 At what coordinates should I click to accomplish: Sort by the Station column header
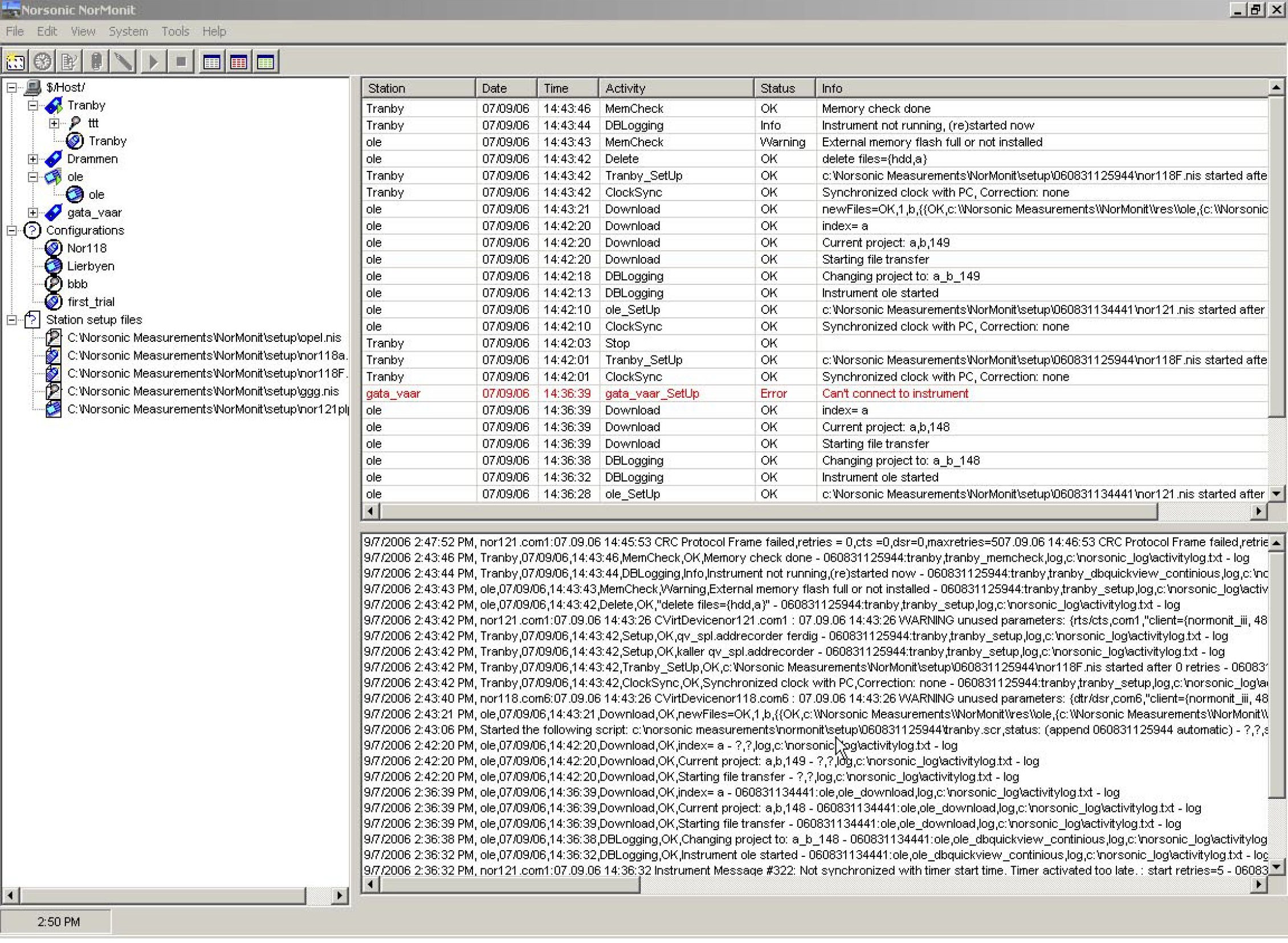[418, 88]
